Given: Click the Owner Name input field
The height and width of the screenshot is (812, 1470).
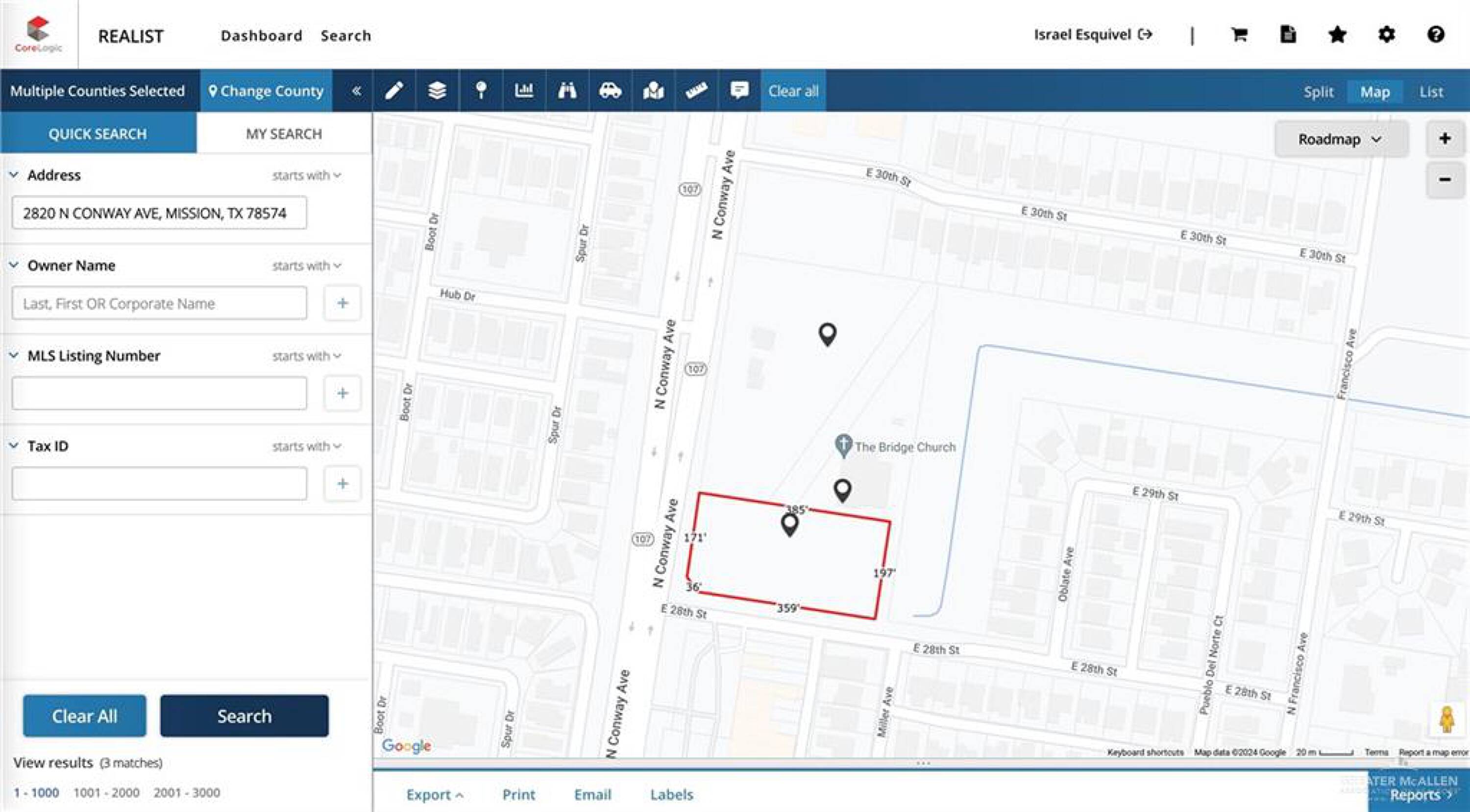Looking at the screenshot, I should coord(159,303).
